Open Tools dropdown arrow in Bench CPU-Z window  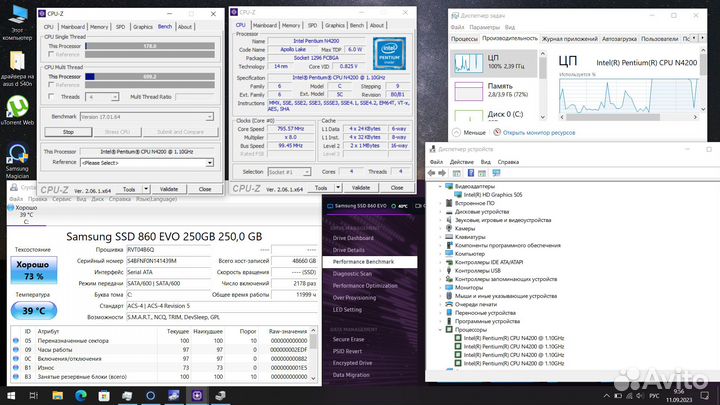(x=146, y=189)
